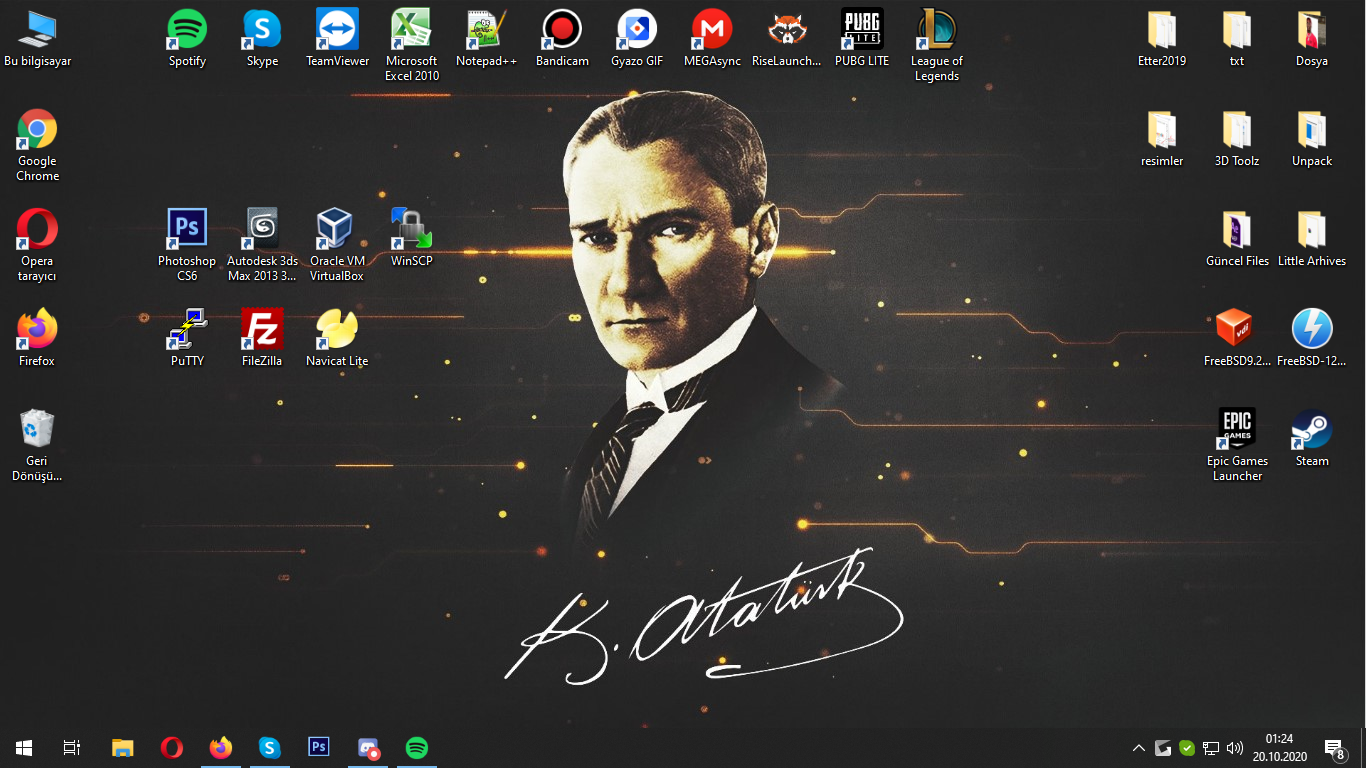Screen dimensions: 1366x768
Task: Click the green checkmark security tray icon
Action: click(x=1187, y=748)
